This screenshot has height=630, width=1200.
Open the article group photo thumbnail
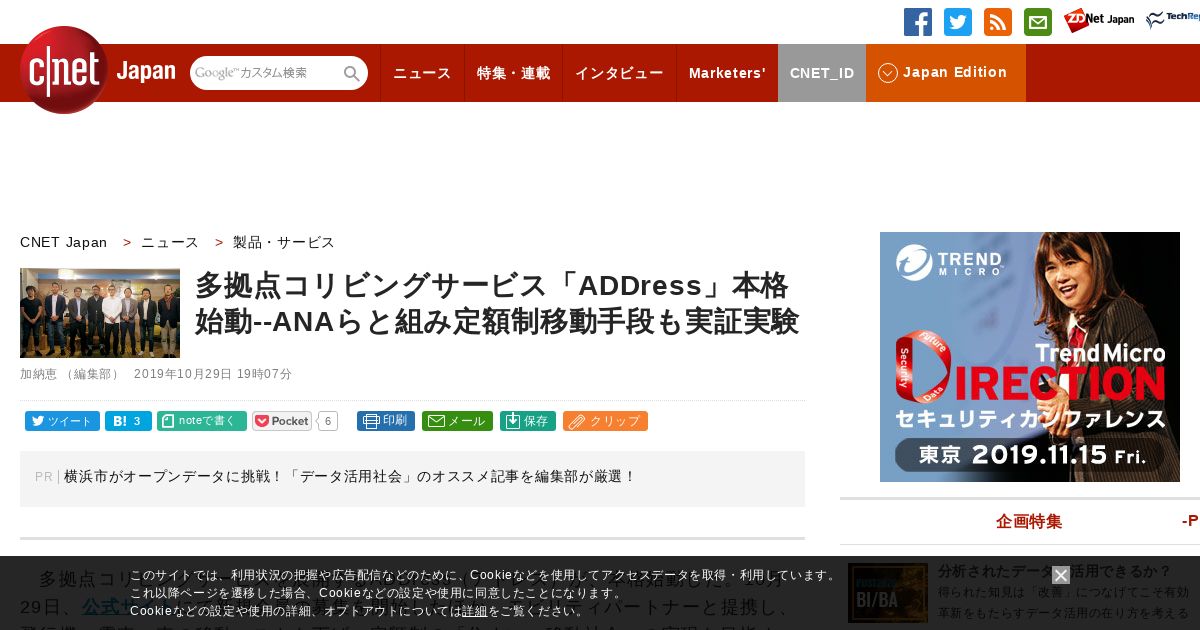tap(100, 313)
